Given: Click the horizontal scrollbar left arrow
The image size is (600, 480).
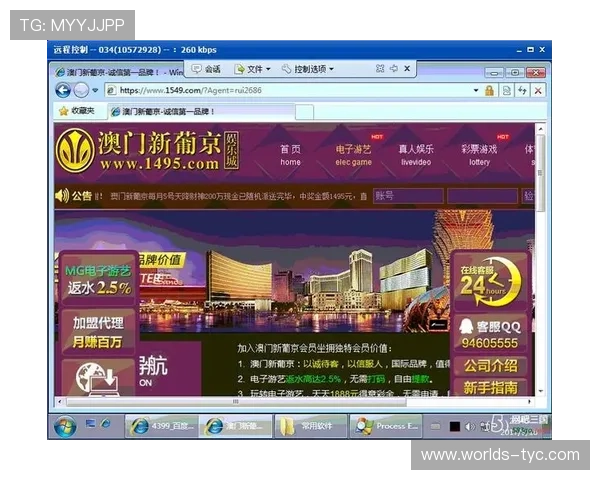Looking at the screenshot, I should coord(59,402).
